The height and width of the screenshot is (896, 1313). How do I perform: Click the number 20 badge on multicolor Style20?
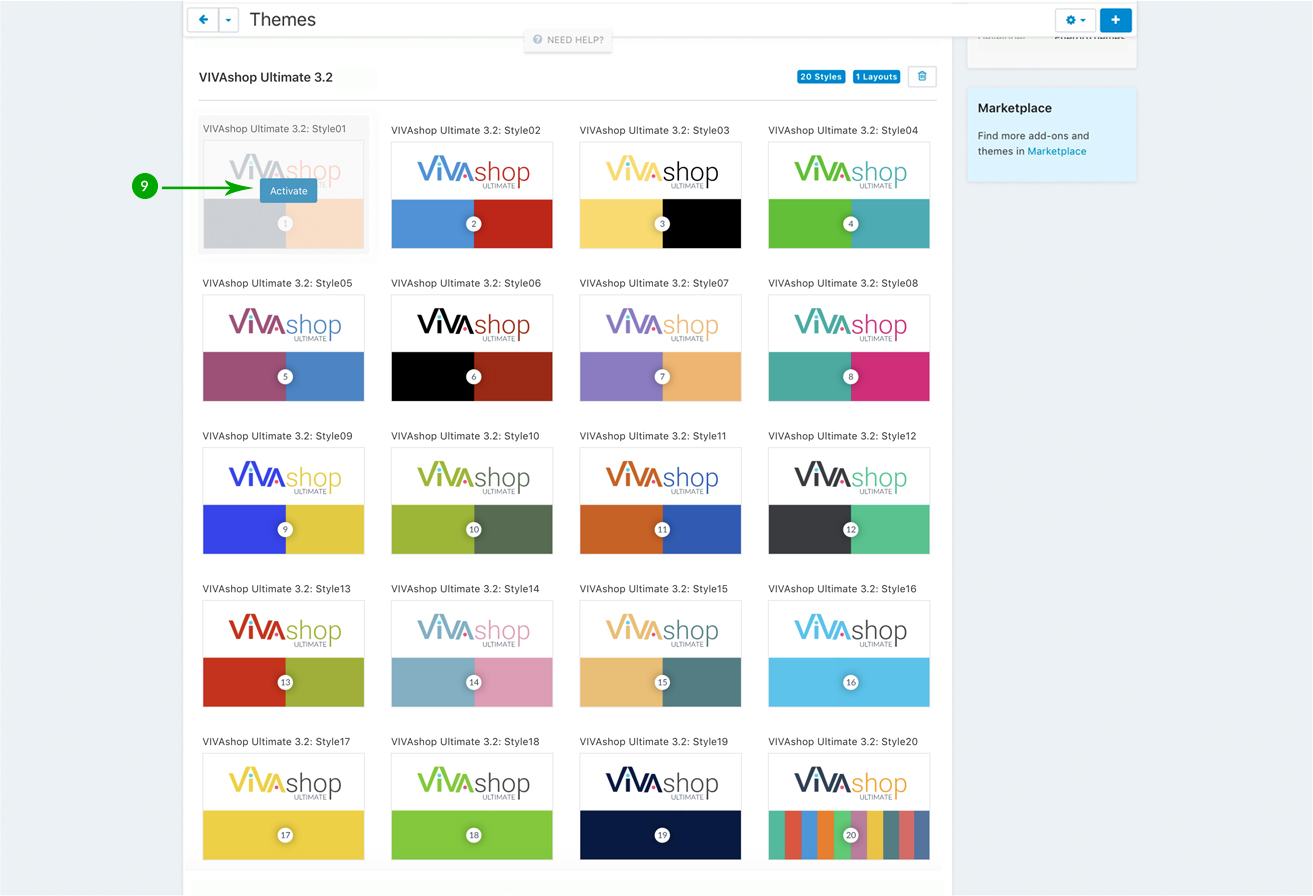[850, 835]
